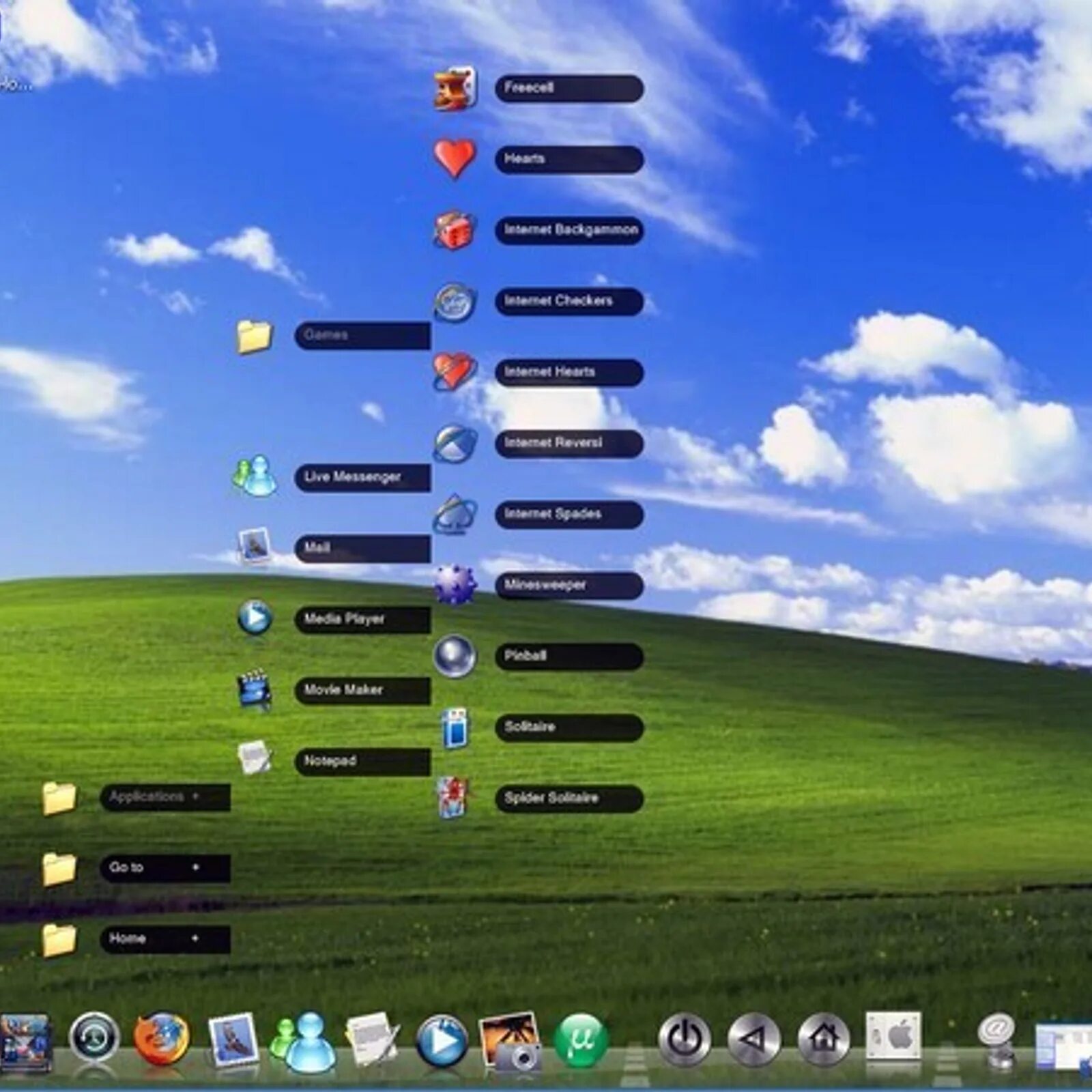
Task: Open the notepad paper icon in dock
Action: coord(373,1039)
